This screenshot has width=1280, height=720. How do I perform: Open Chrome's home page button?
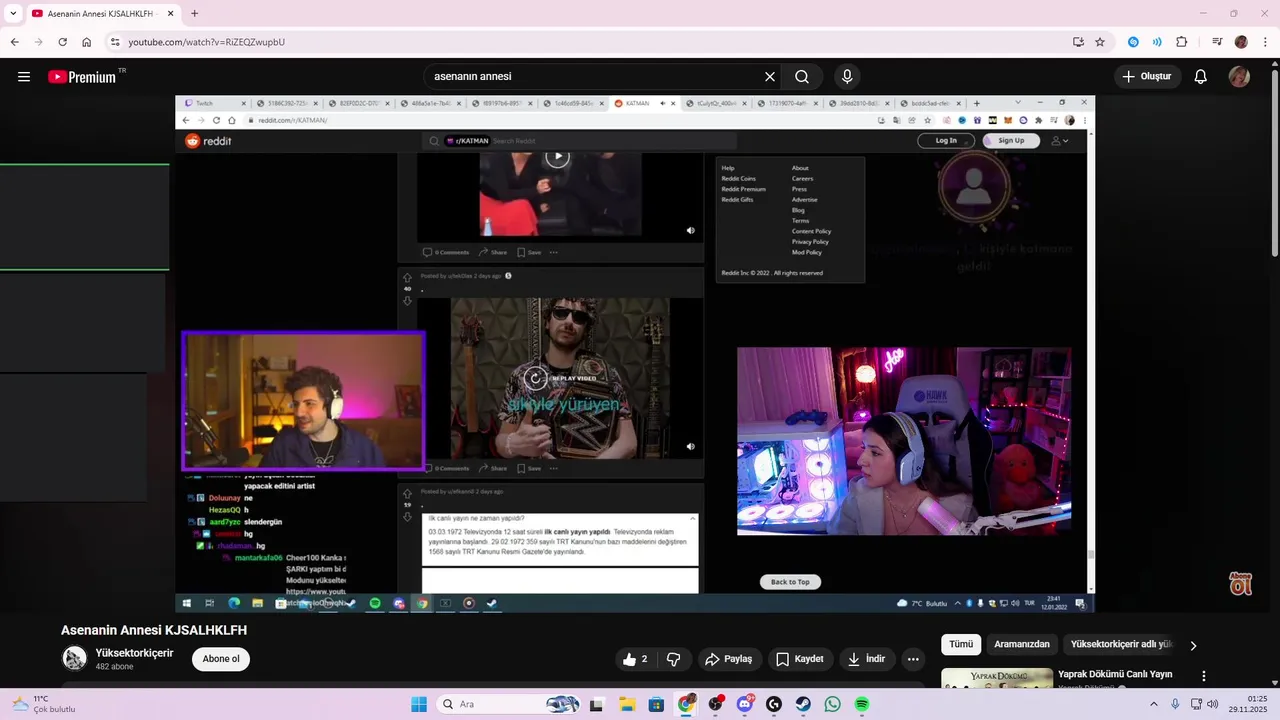click(x=87, y=42)
